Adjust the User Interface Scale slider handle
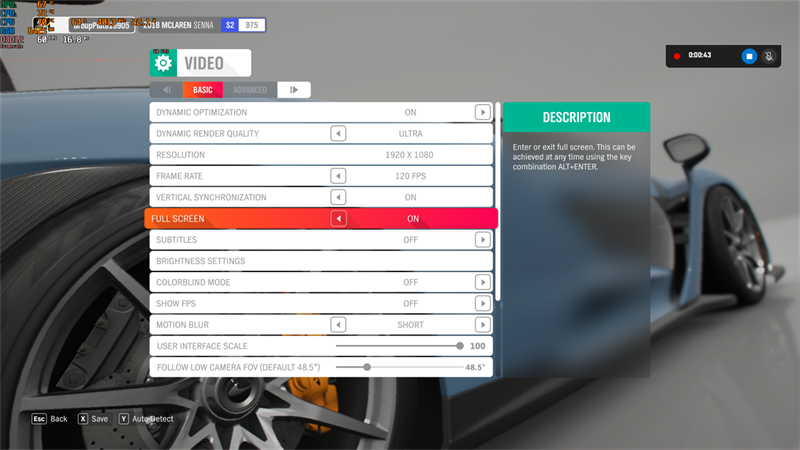 [460, 346]
